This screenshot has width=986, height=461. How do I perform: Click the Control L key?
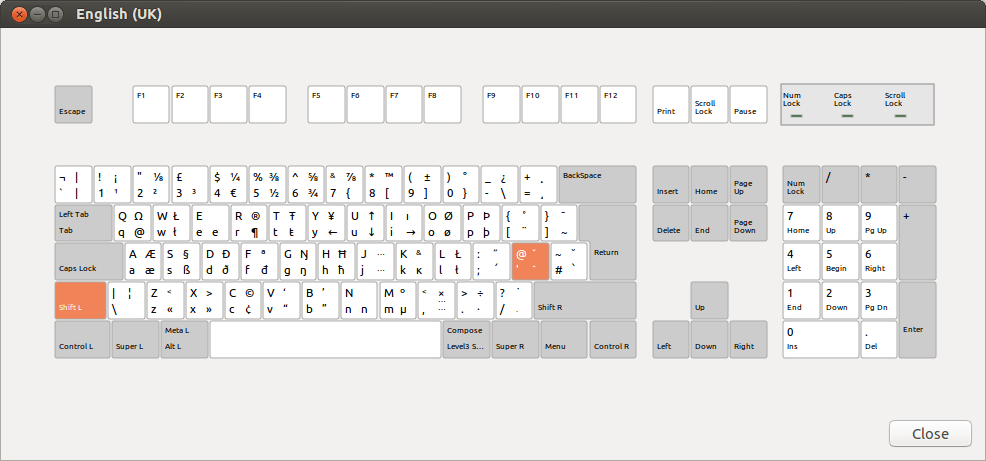[x=82, y=340]
